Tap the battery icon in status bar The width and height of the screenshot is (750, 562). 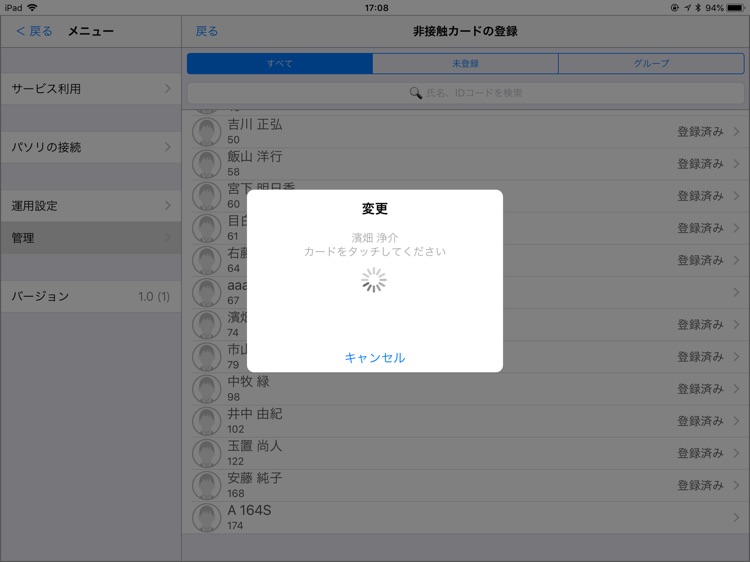tap(736, 8)
